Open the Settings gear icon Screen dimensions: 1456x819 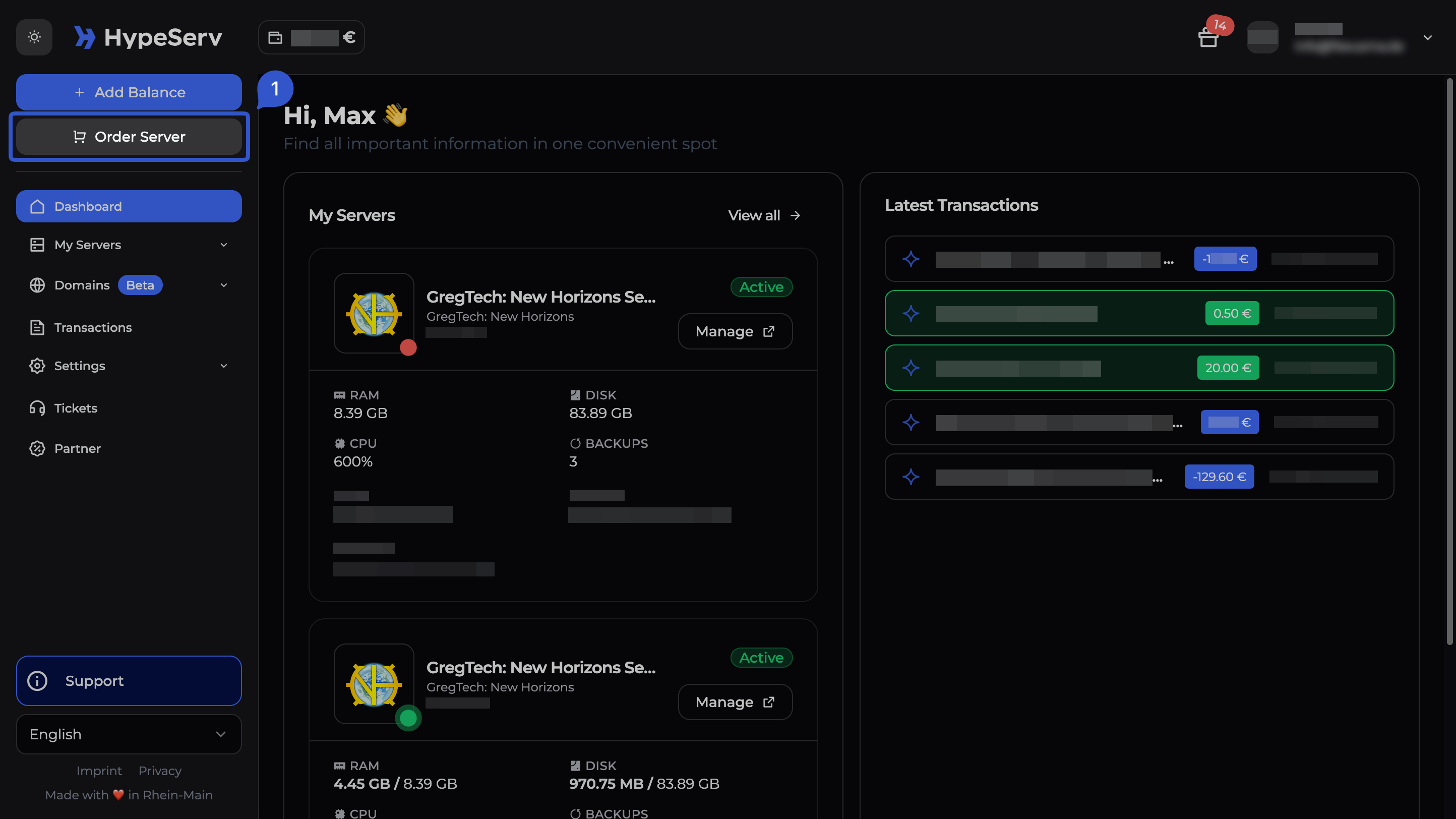click(37, 366)
